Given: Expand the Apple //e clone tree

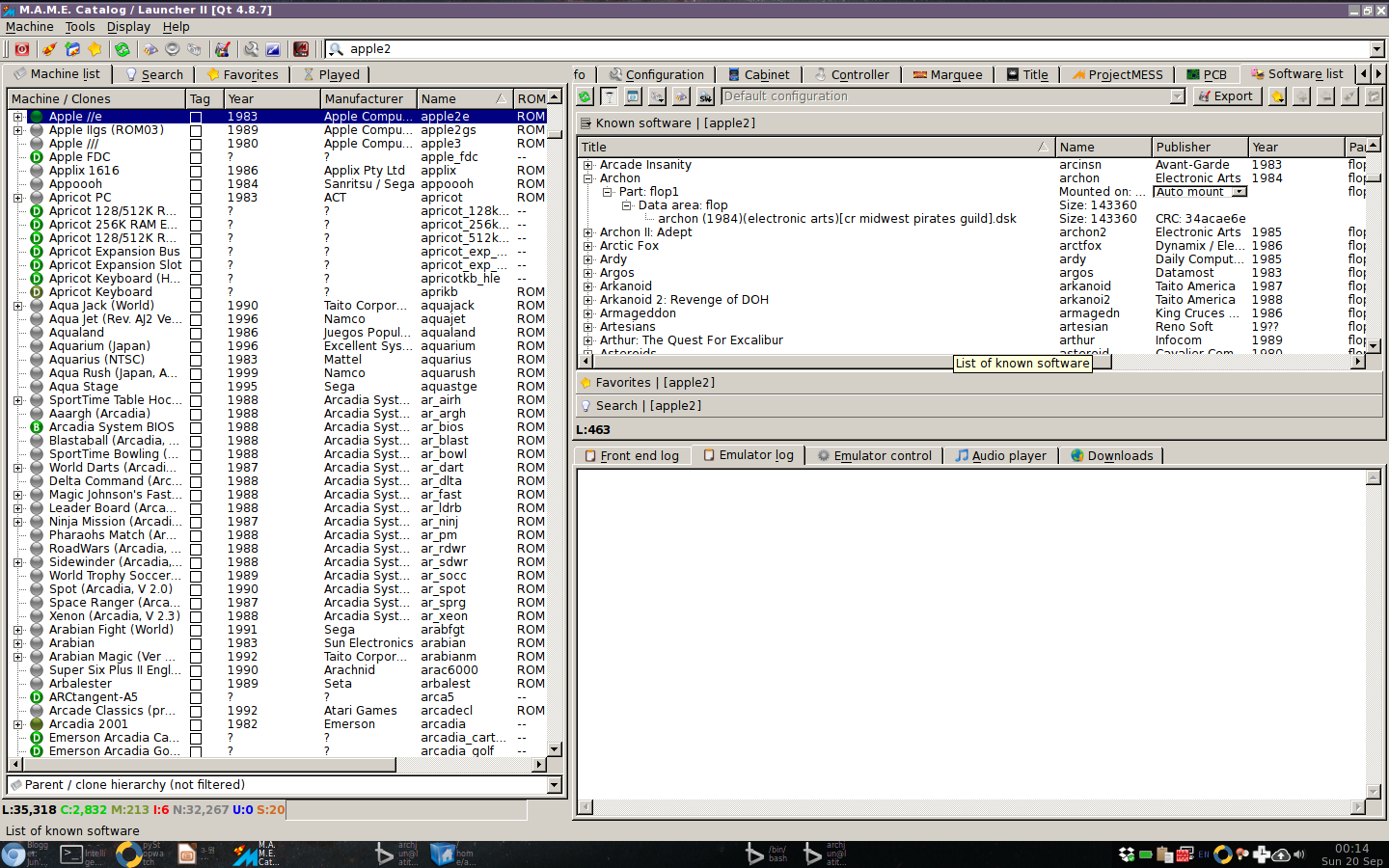Looking at the screenshot, I should (x=17, y=117).
